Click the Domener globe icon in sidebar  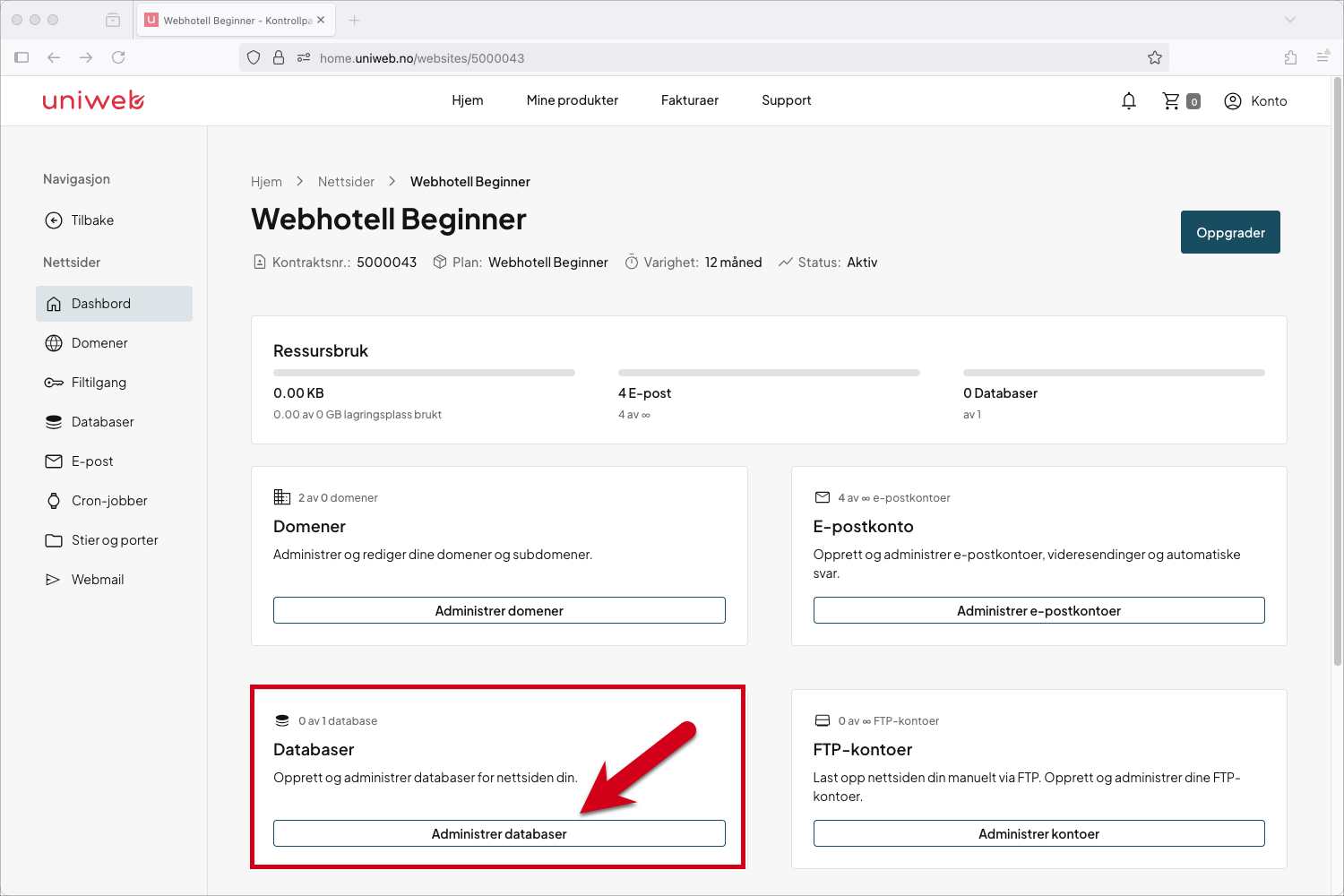coord(54,343)
